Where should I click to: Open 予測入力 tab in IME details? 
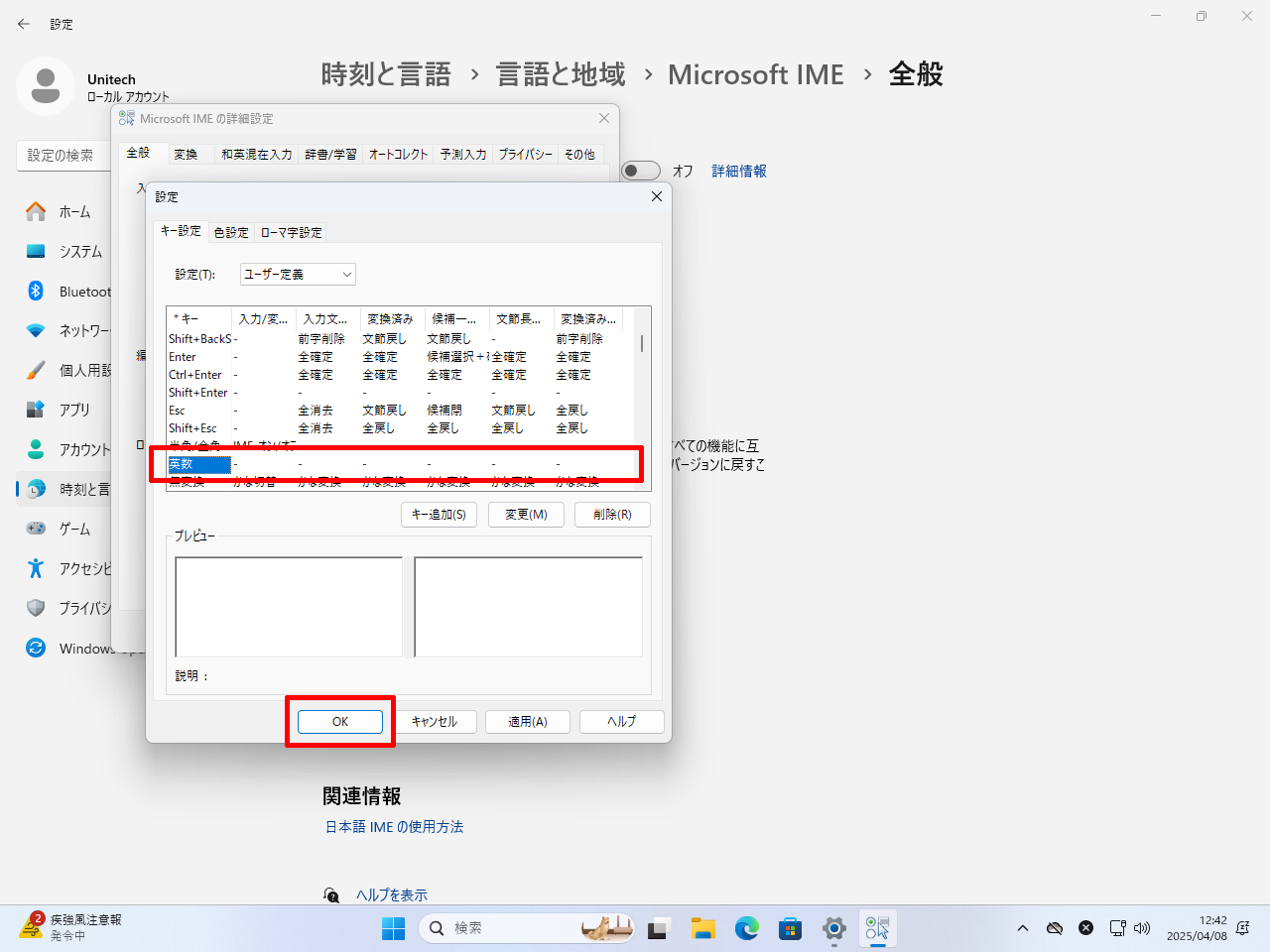click(463, 154)
